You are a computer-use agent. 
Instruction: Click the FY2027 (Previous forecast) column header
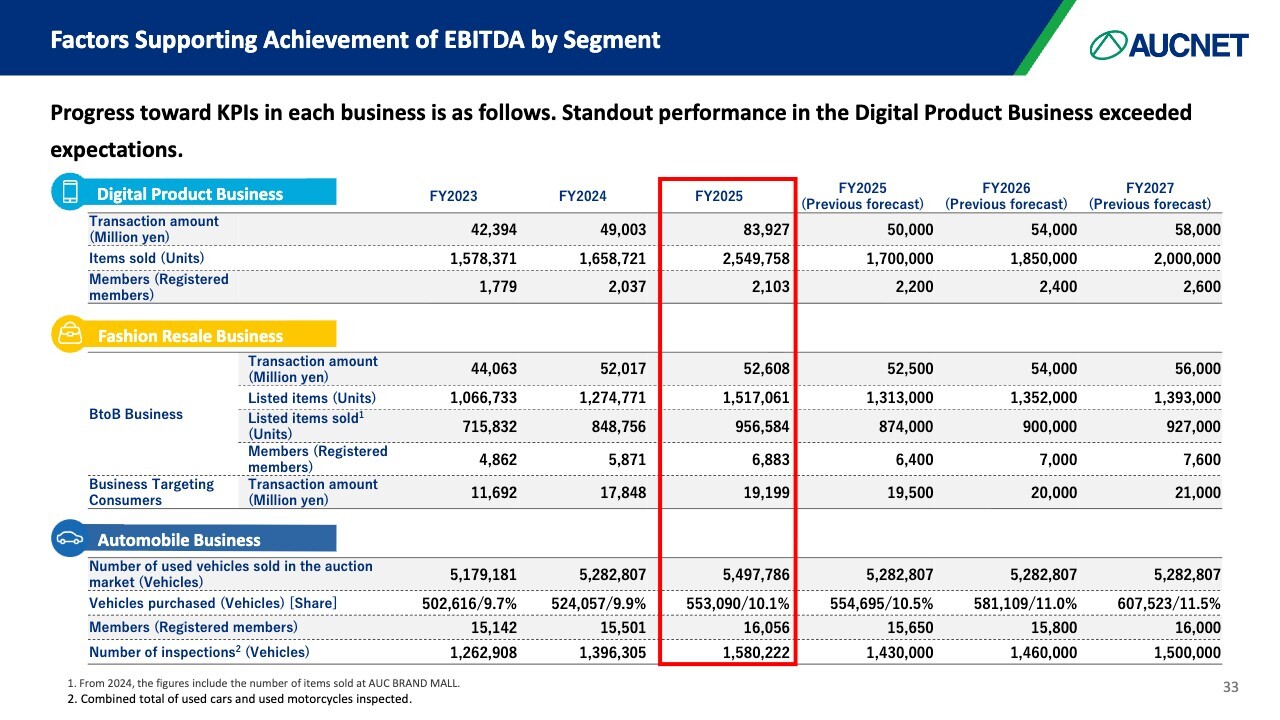tap(1150, 196)
